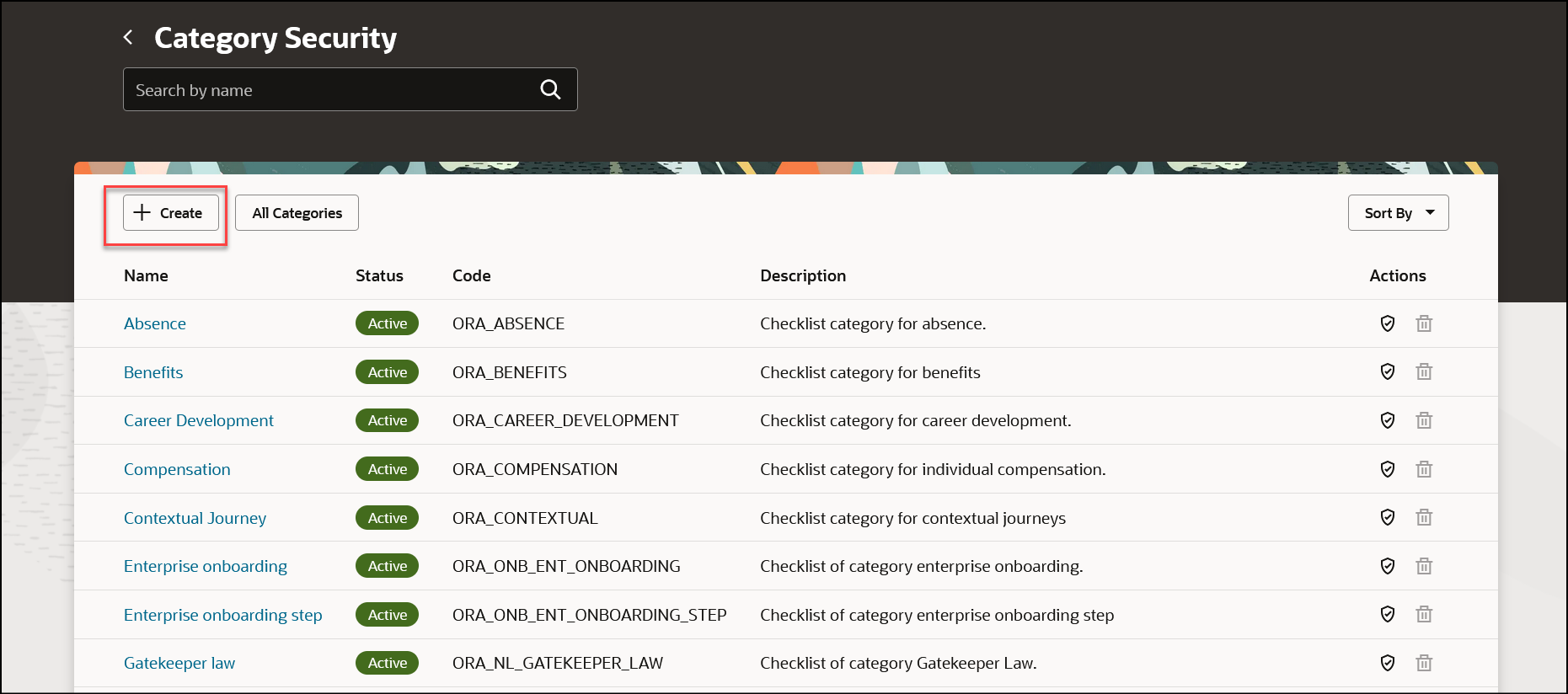Open the All Categories filter
Image resolution: width=1568 pixels, height=694 pixels.
point(297,213)
